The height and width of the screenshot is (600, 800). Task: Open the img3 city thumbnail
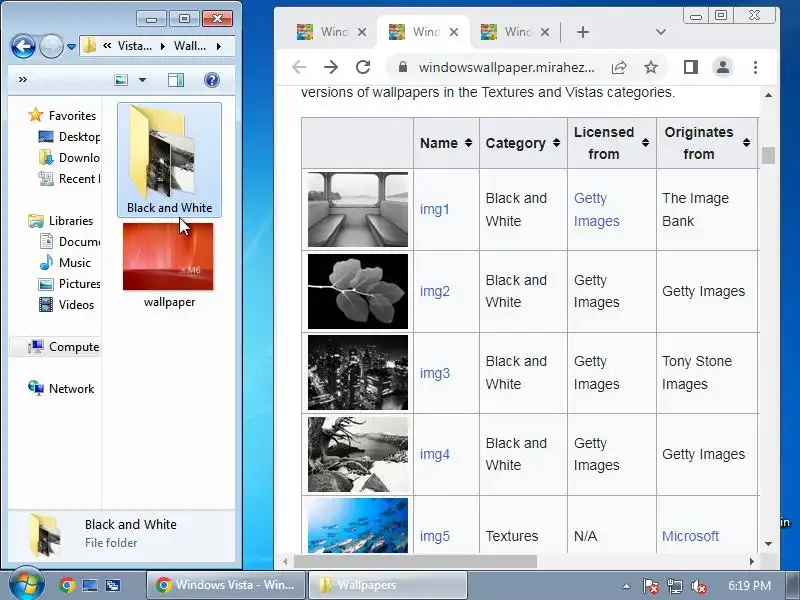click(358, 372)
